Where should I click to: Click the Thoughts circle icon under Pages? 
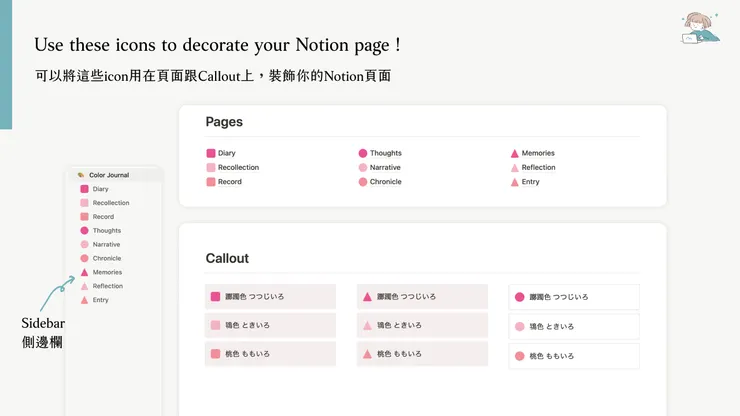363,153
